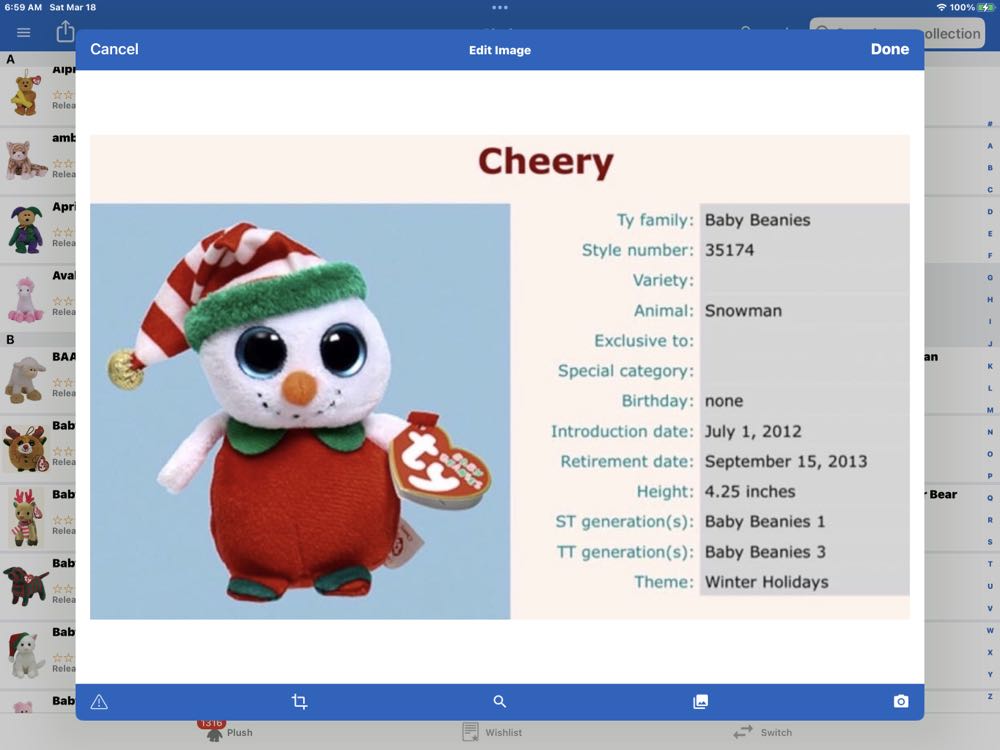The image size is (1000, 750).
Task: Open the Switch tab
Action: 763,732
